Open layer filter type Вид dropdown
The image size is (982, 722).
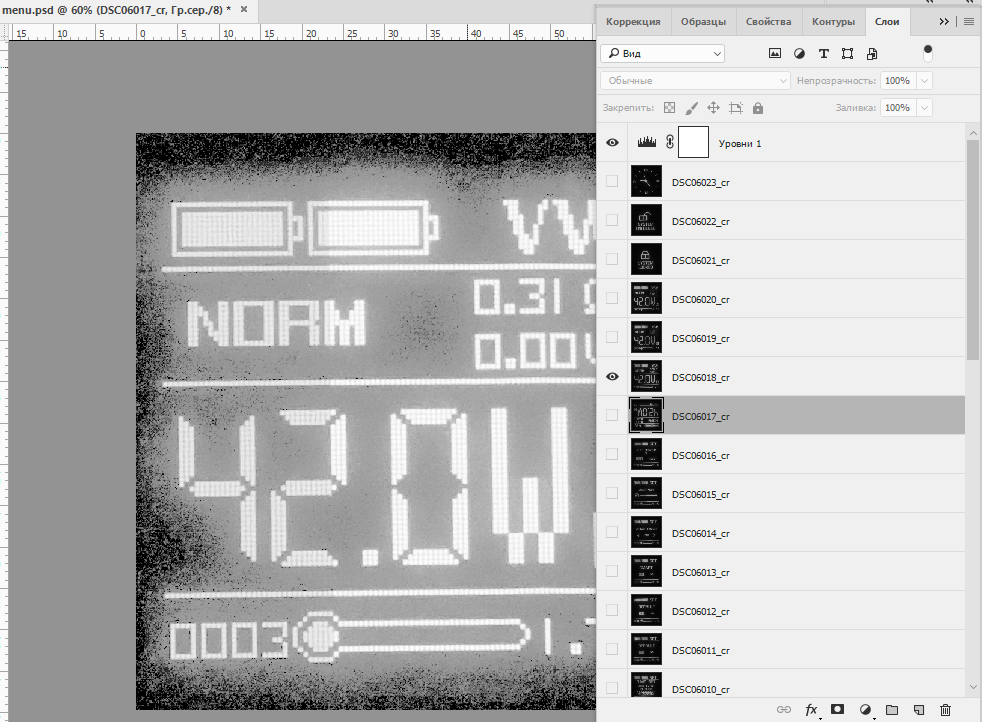point(663,53)
